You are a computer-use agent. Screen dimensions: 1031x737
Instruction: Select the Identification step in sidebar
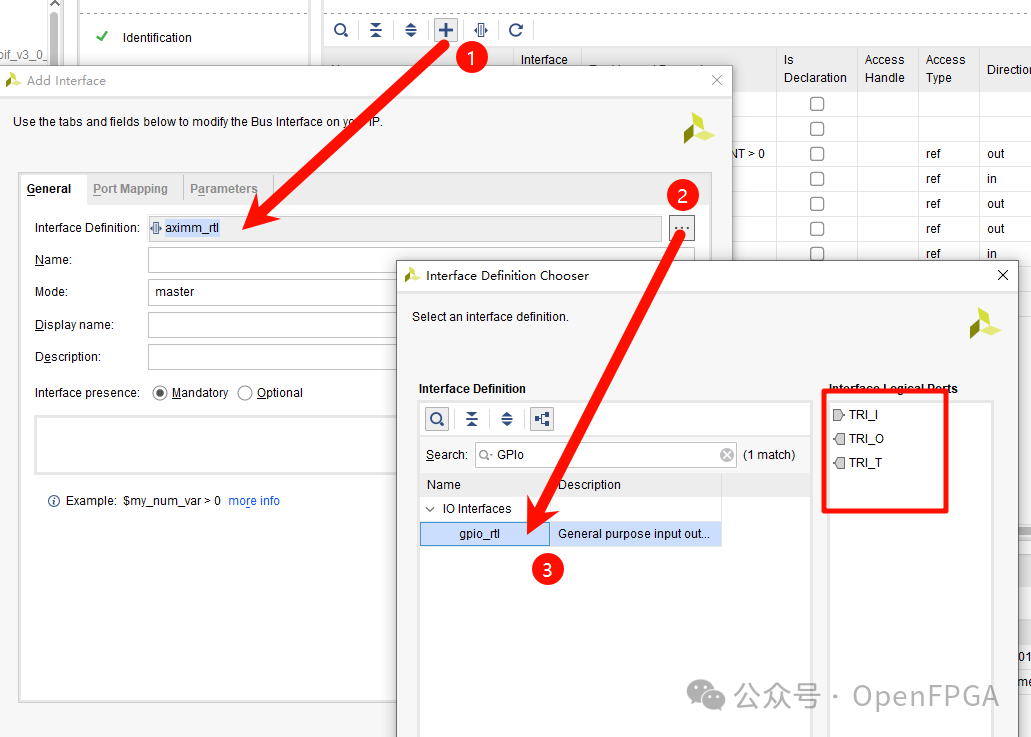157,38
